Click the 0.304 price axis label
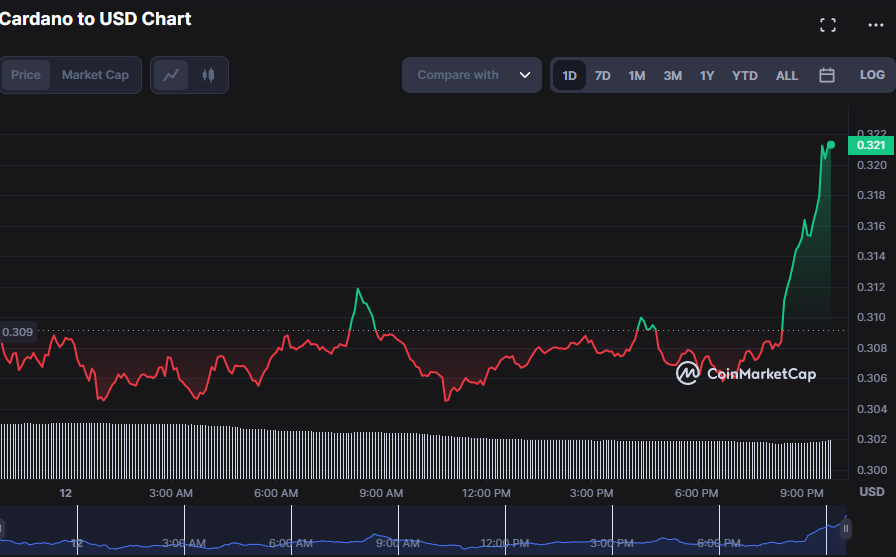 click(871, 409)
